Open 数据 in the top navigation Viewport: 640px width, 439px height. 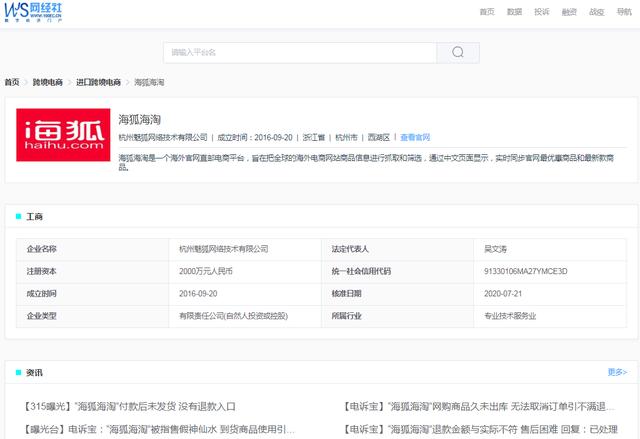point(514,12)
